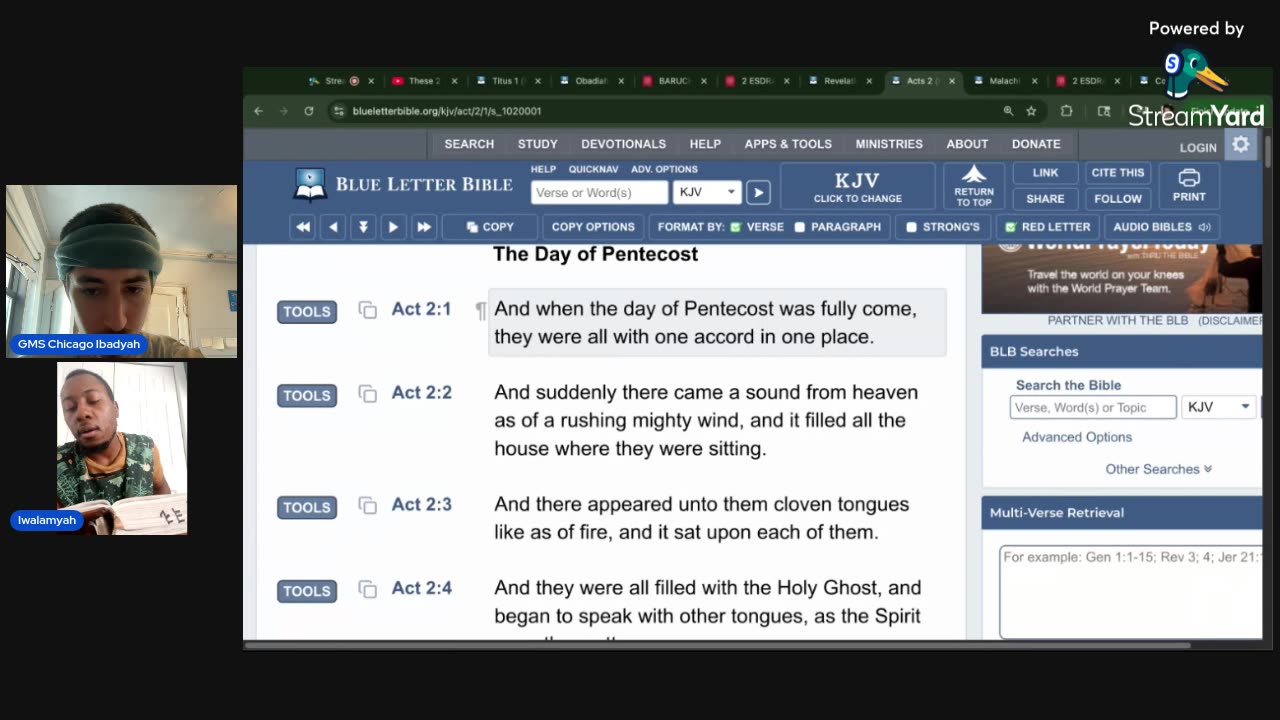
Task: Open Copy Options
Action: tap(593, 227)
